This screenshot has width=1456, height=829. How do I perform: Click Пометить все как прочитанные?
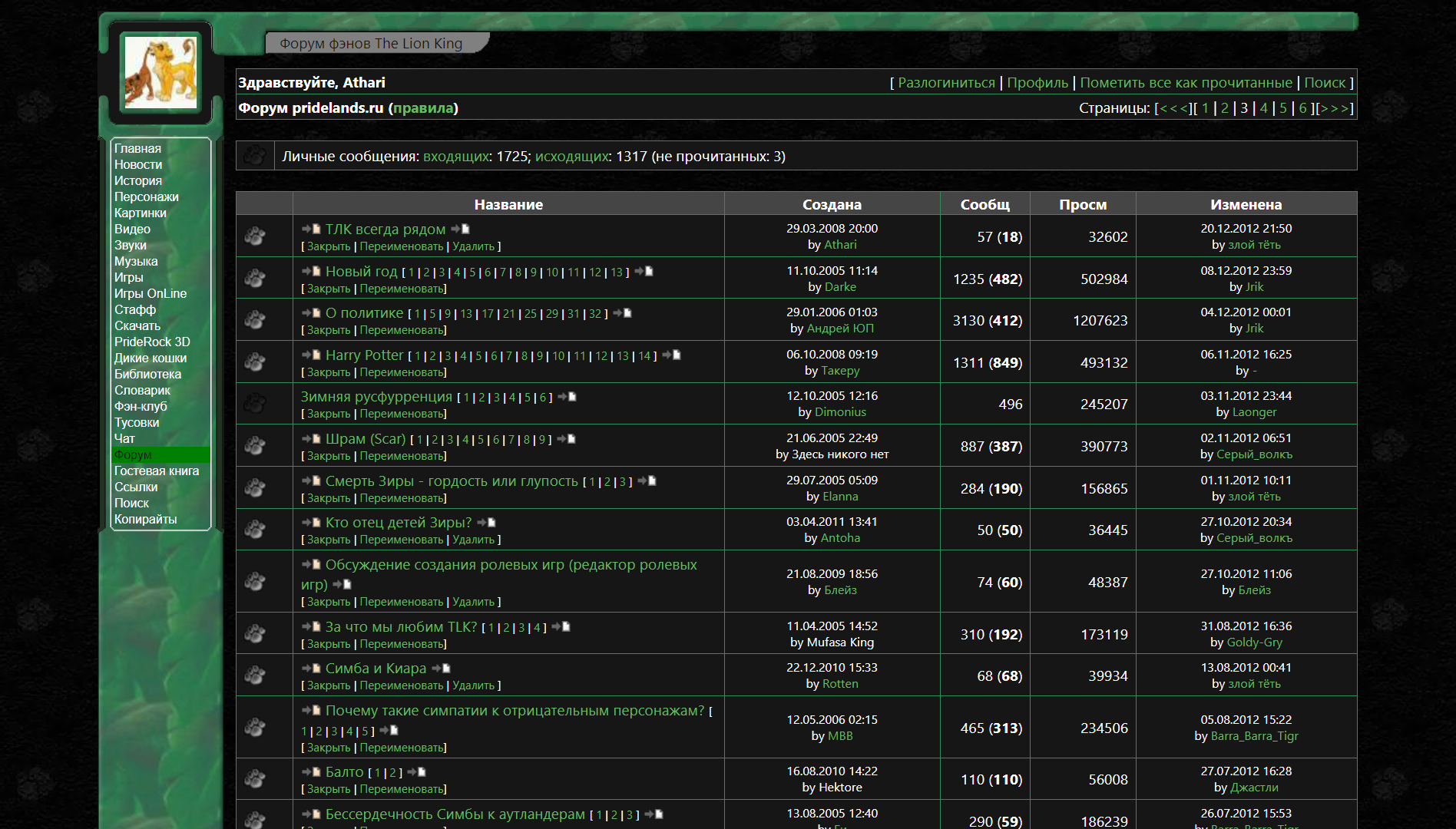coord(1186,82)
